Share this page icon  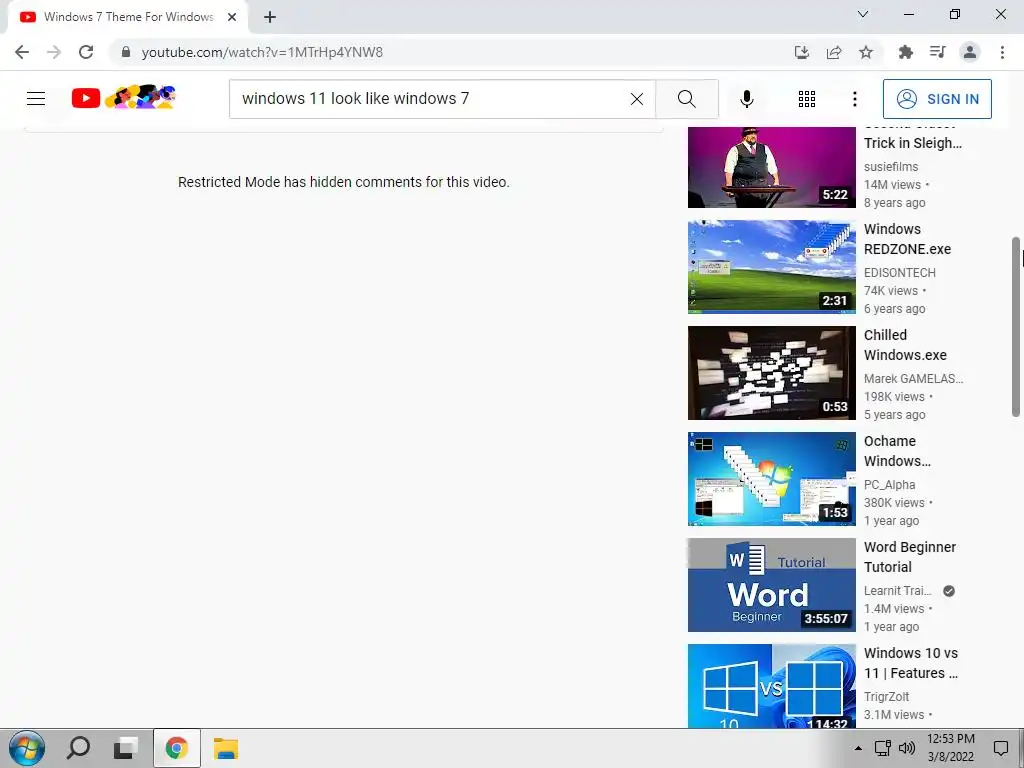[x=834, y=52]
